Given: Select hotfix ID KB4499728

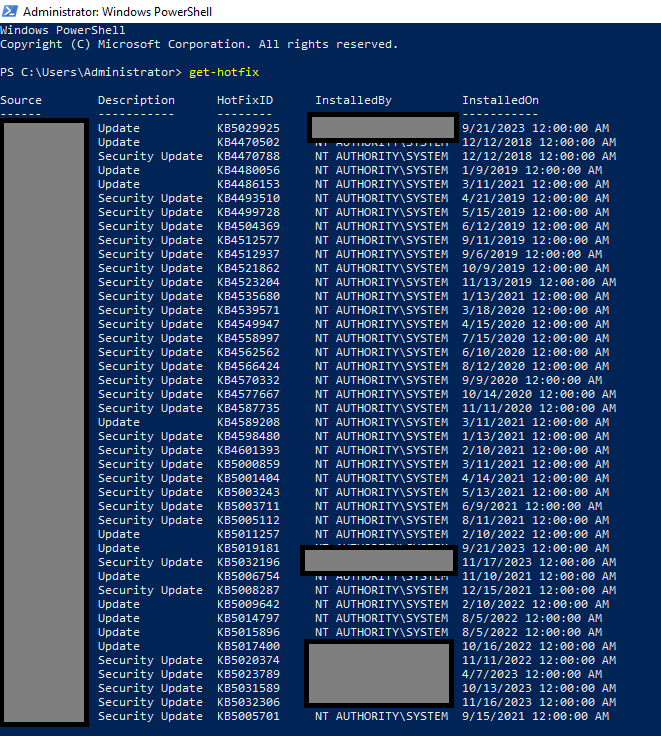Looking at the screenshot, I should coord(248,212).
